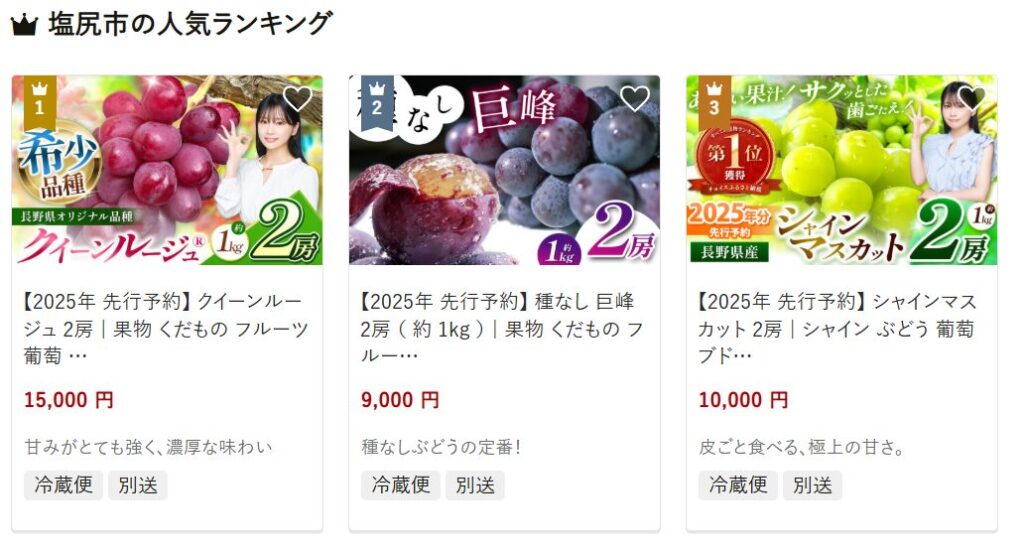This screenshot has width=1024, height=552.
Task: Click the 15,000 円 price
Action: click(x=69, y=400)
